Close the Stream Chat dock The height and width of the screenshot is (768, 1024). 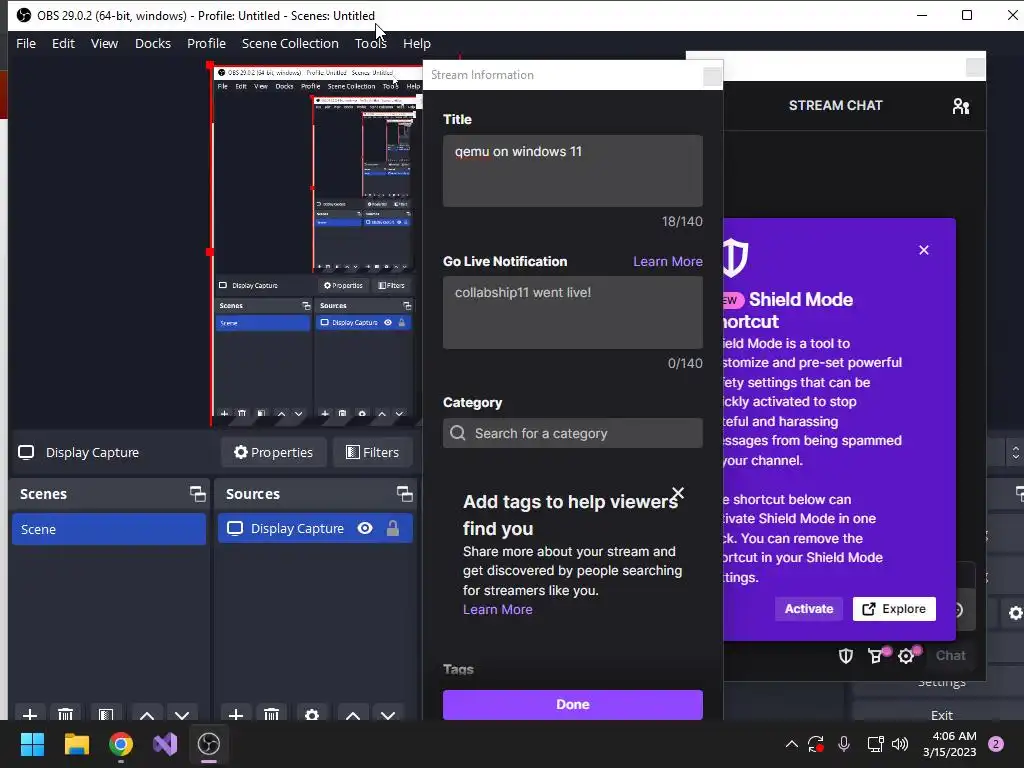tap(975, 67)
